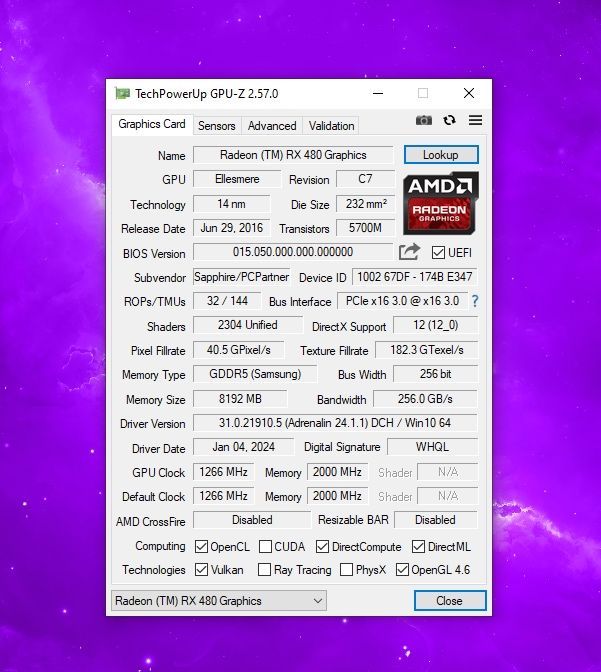
Task: Click the Pixel Fillrate field 40.5 GPixel/s
Action: (x=238, y=350)
